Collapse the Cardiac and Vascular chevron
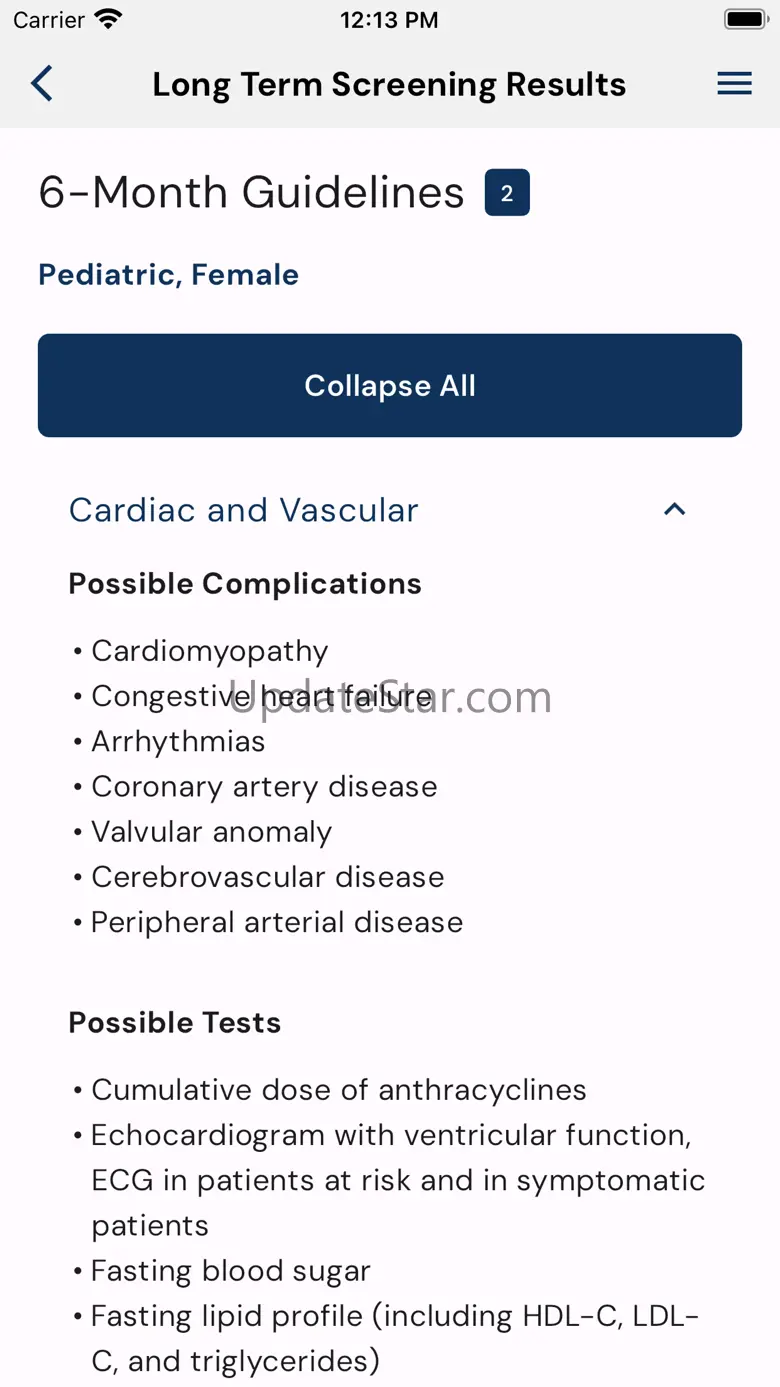This screenshot has width=780, height=1387. coord(675,510)
